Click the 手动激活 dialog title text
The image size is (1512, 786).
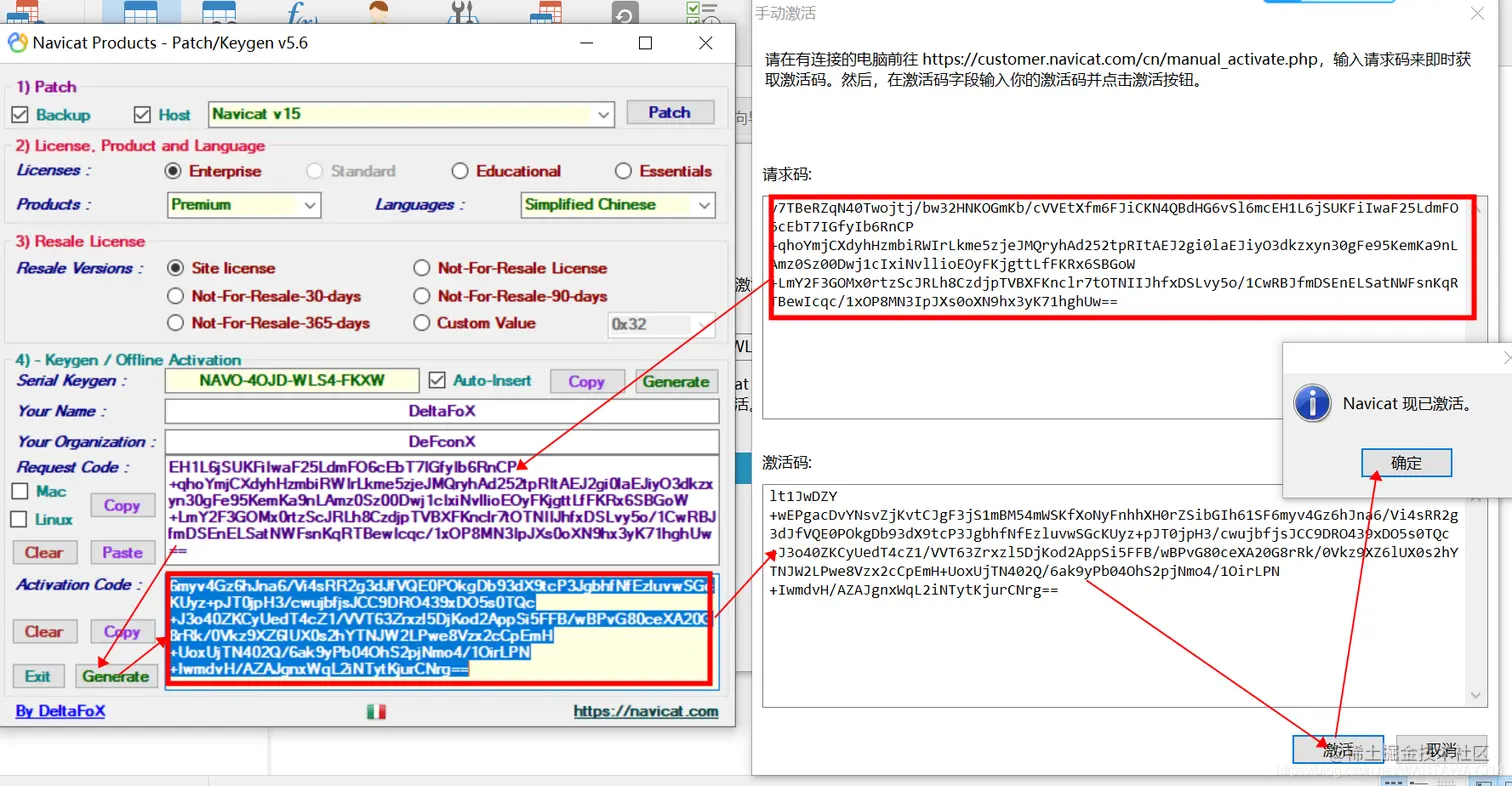(785, 14)
